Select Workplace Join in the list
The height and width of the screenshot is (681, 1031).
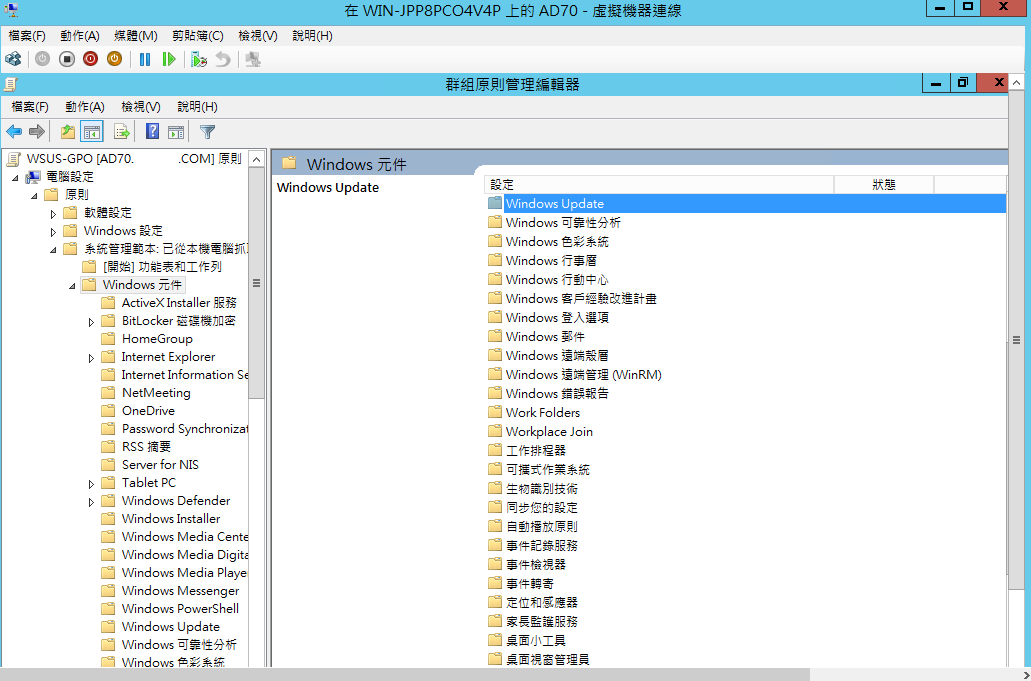coord(549,432)
